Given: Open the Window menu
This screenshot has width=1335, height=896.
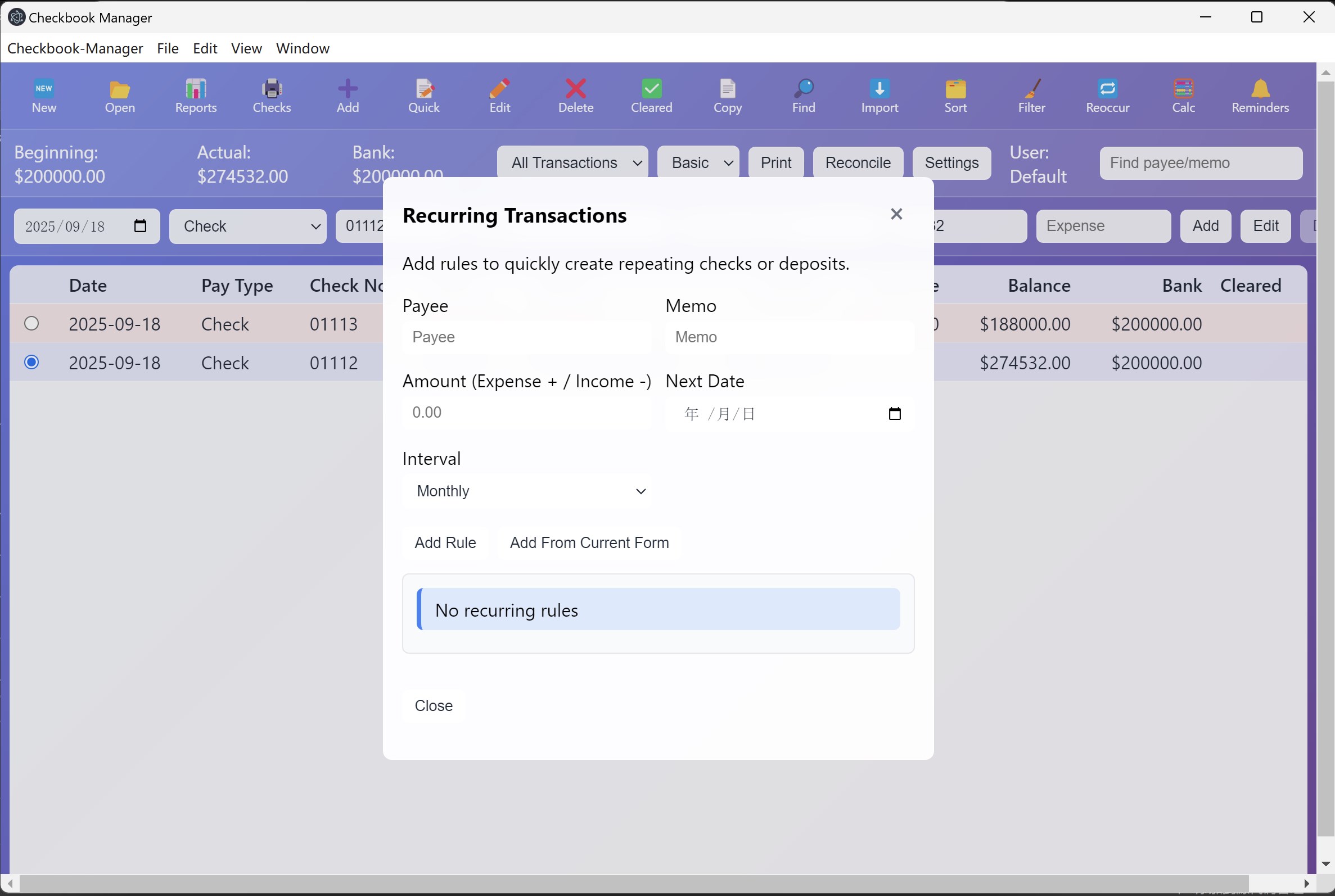Looking at the screenshot, I should pos(303,48).
